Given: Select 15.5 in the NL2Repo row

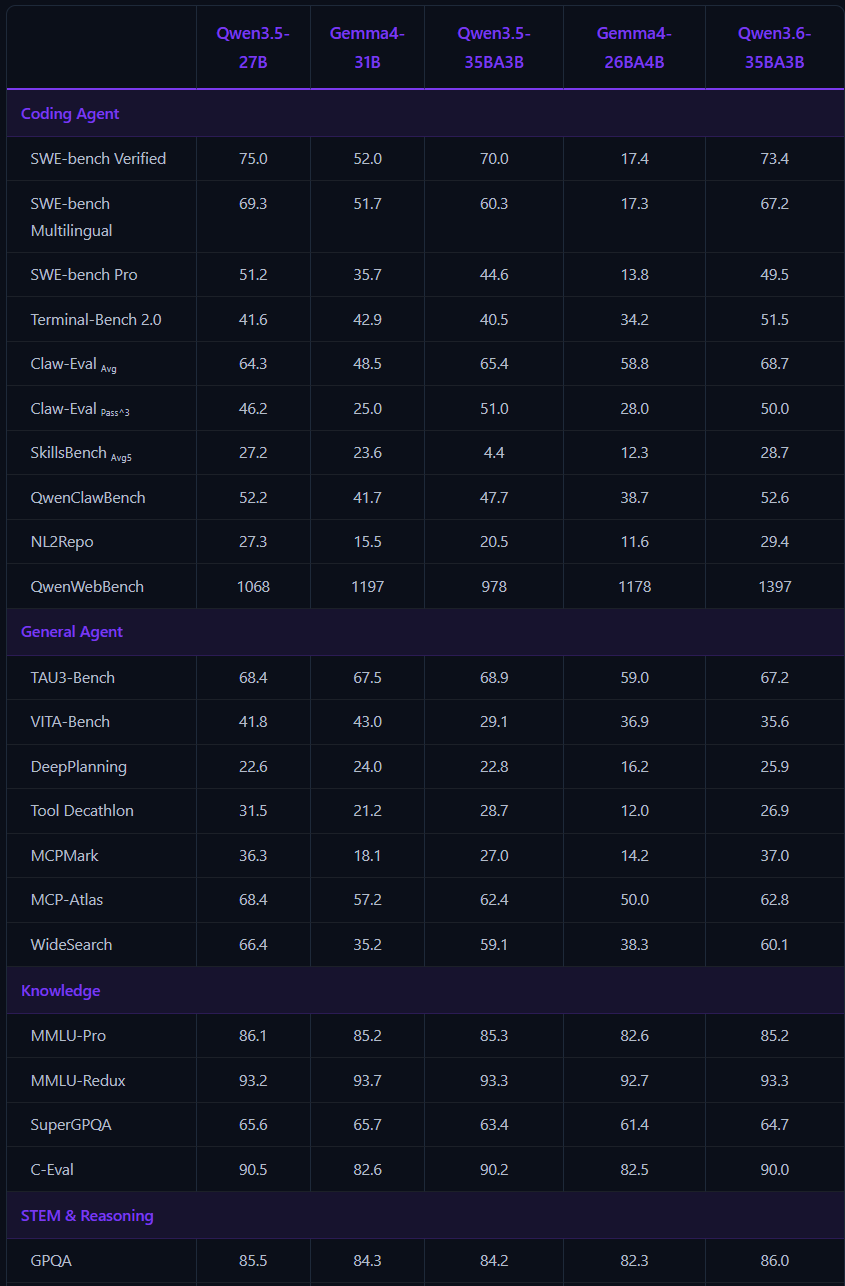Looking at the screenshot, I should click(367, 542).
